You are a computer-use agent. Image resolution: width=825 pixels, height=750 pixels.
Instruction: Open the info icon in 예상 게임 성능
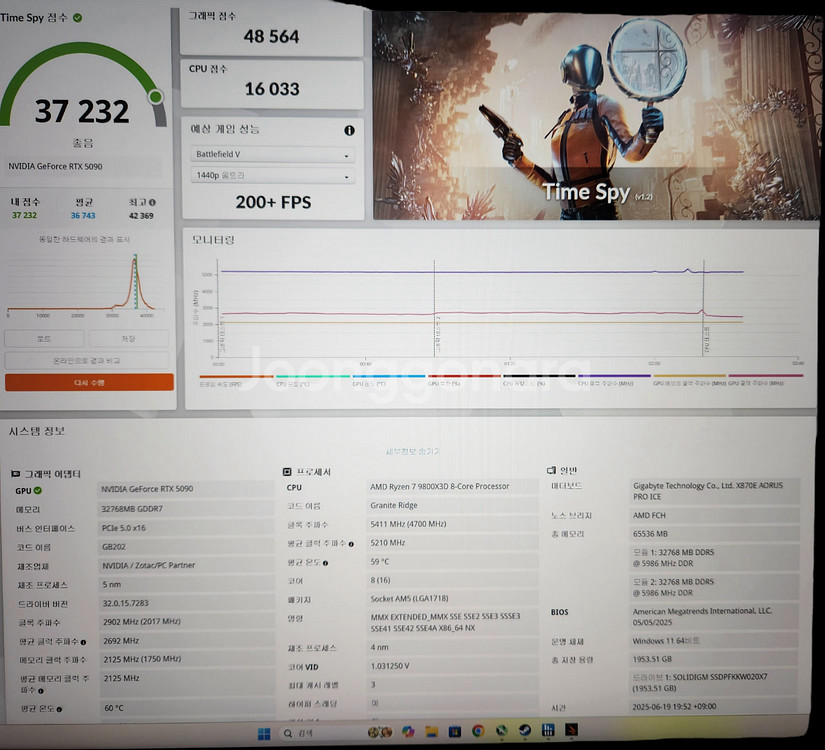pyautogui.click(x=349, y=131)
